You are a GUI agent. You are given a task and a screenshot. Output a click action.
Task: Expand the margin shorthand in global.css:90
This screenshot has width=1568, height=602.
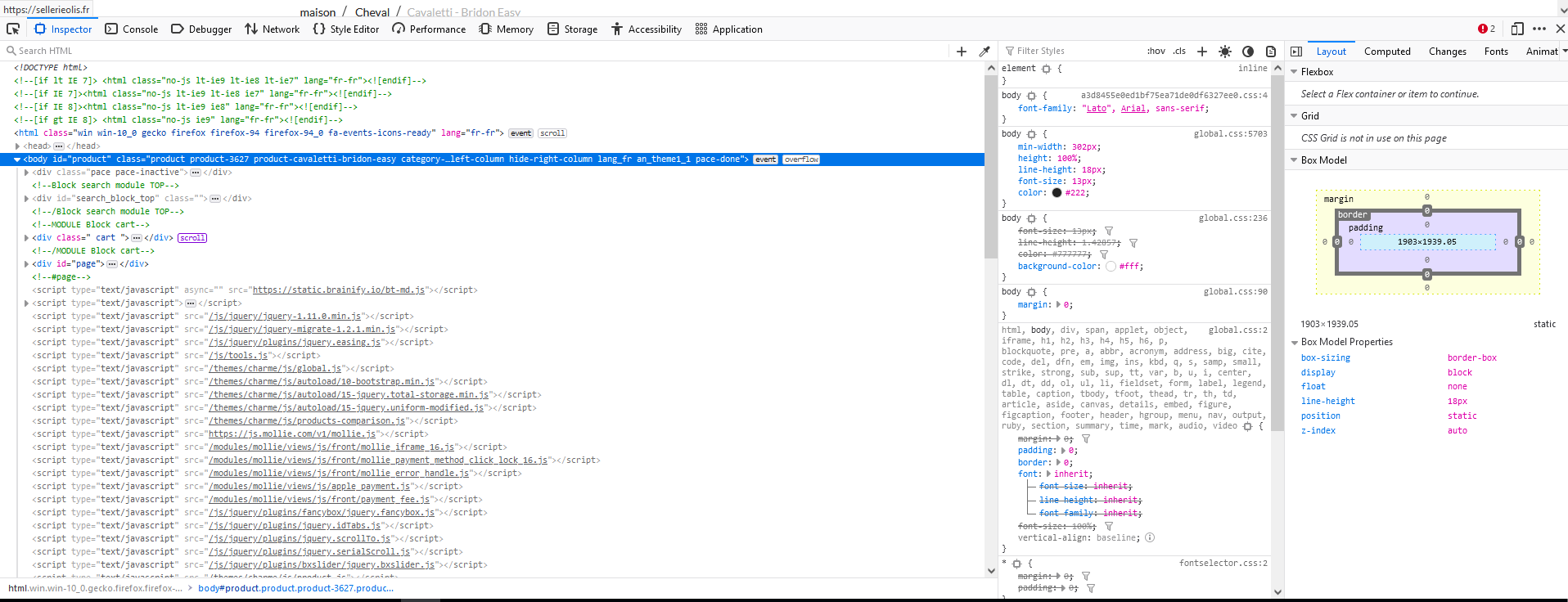[x=1058, y=305]
